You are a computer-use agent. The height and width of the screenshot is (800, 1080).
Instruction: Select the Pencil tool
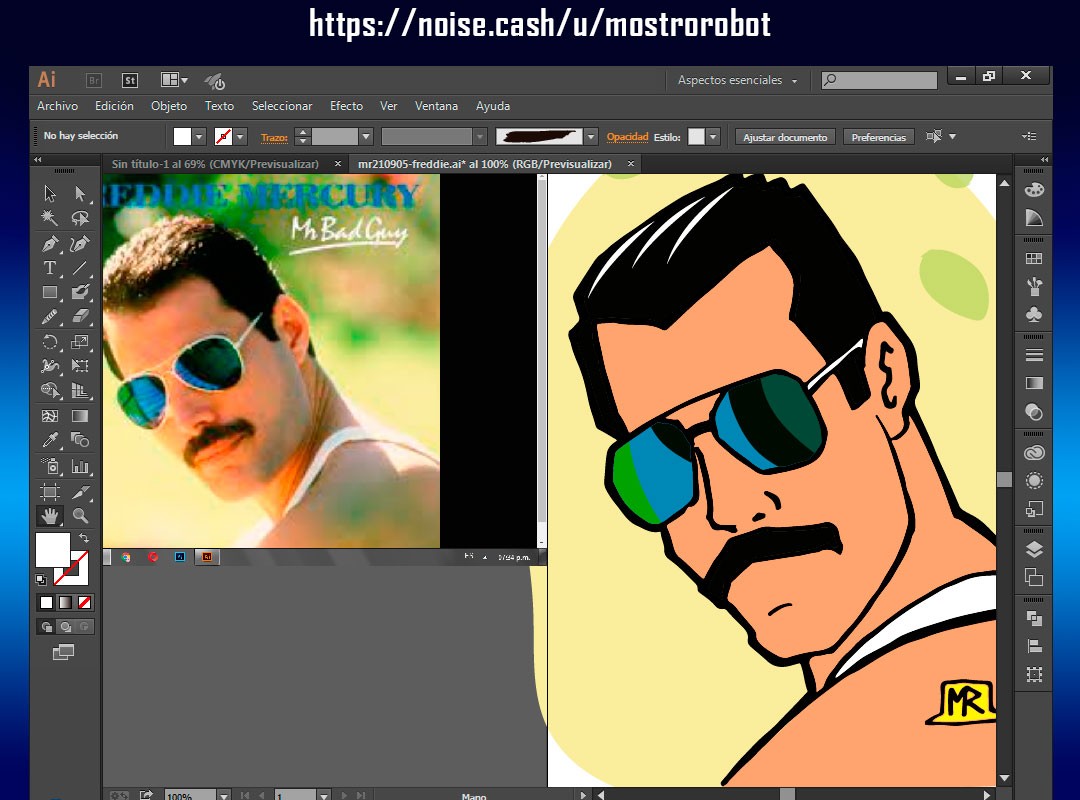pyautogui.click(x=50, y=316)
